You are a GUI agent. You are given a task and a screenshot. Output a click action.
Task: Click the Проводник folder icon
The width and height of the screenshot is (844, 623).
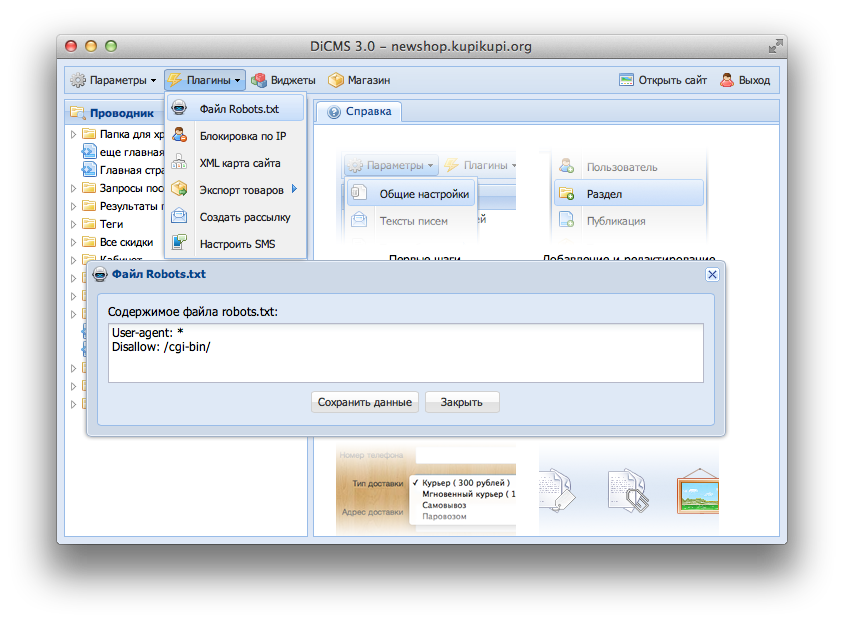(78, 113)
